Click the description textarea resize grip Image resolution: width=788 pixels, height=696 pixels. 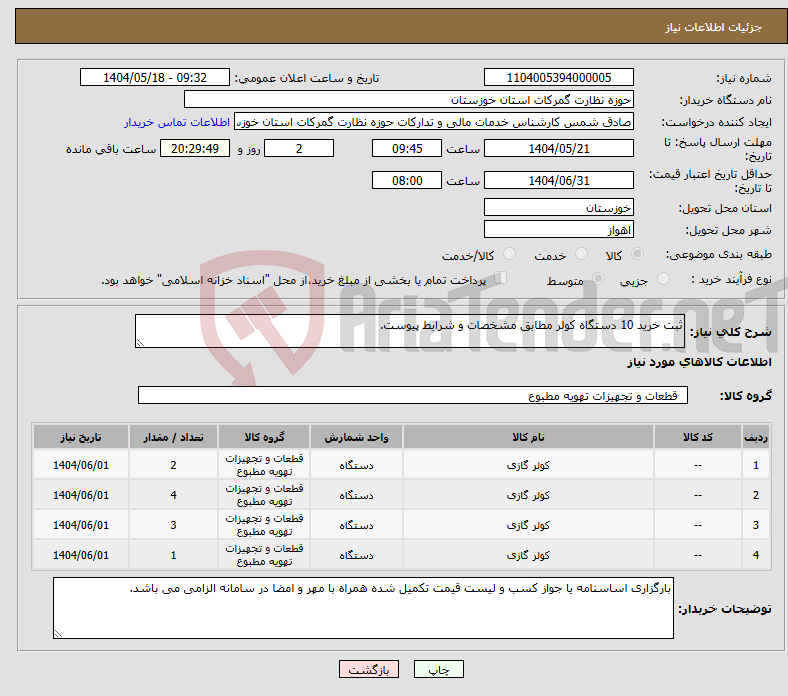point(140,343)
